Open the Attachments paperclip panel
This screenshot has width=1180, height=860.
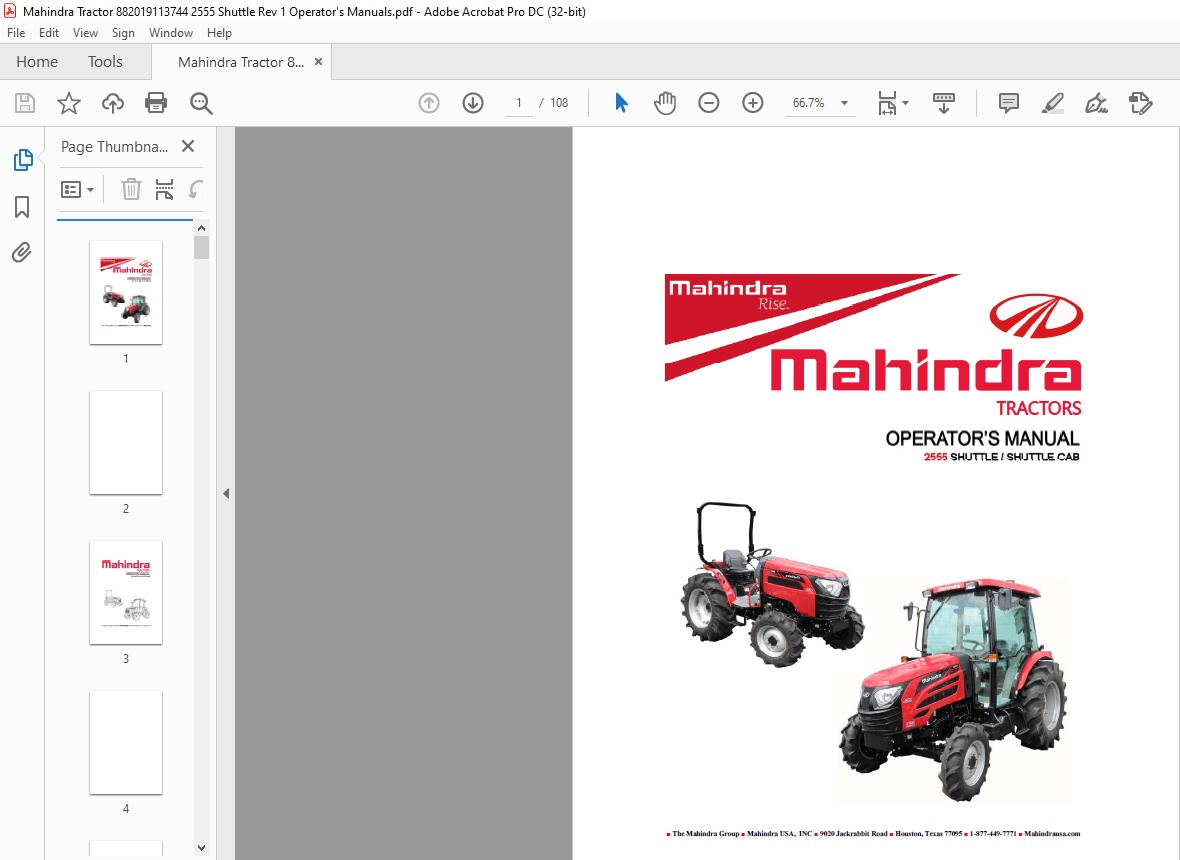pos(22,252)
